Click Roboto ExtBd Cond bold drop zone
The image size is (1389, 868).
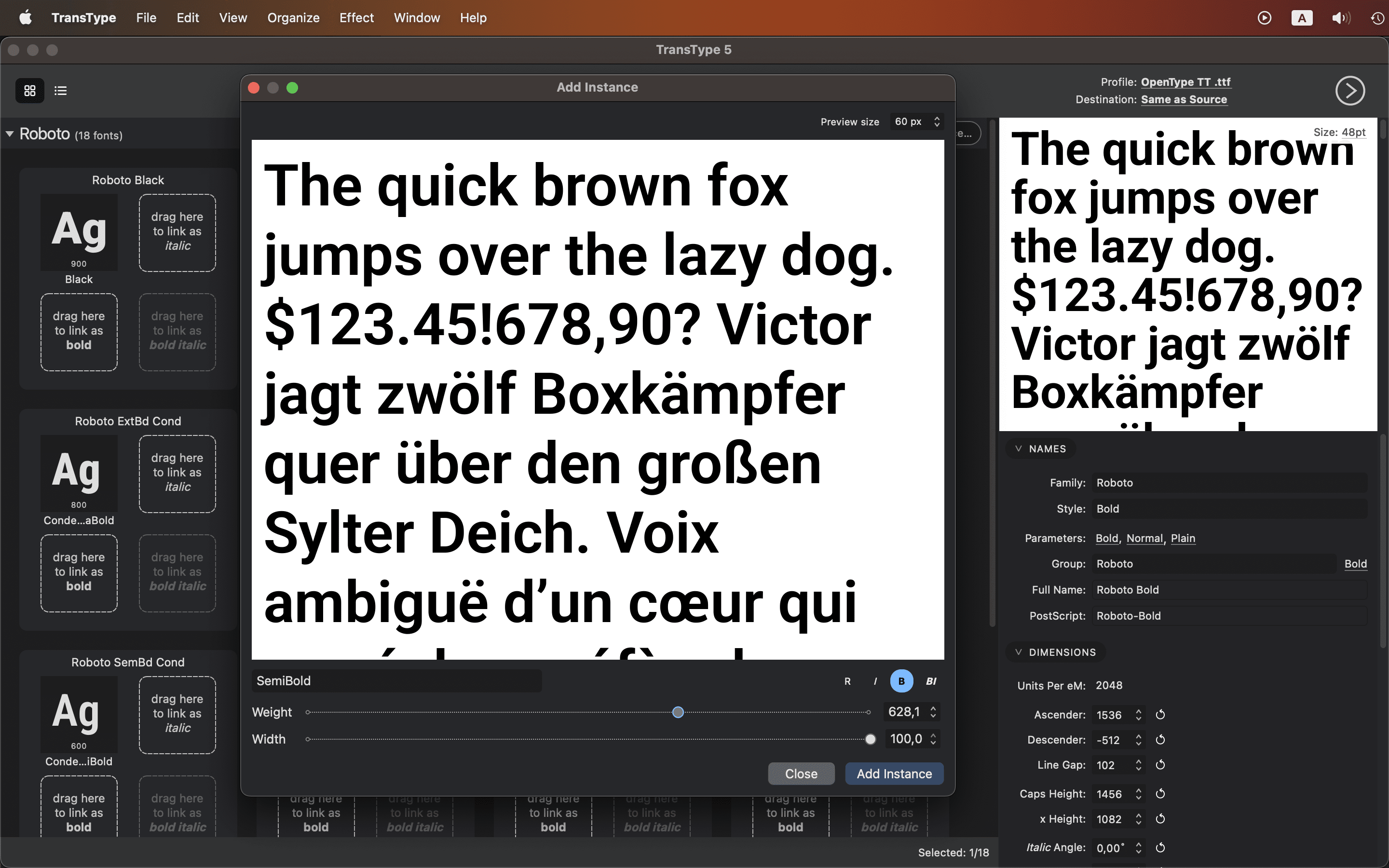pyautogui.click(x=79, y=572)
